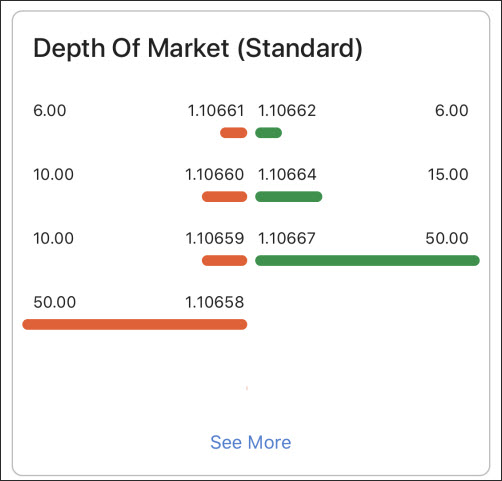
Task: Select ask price 1.10664
Action: (287, 175)
